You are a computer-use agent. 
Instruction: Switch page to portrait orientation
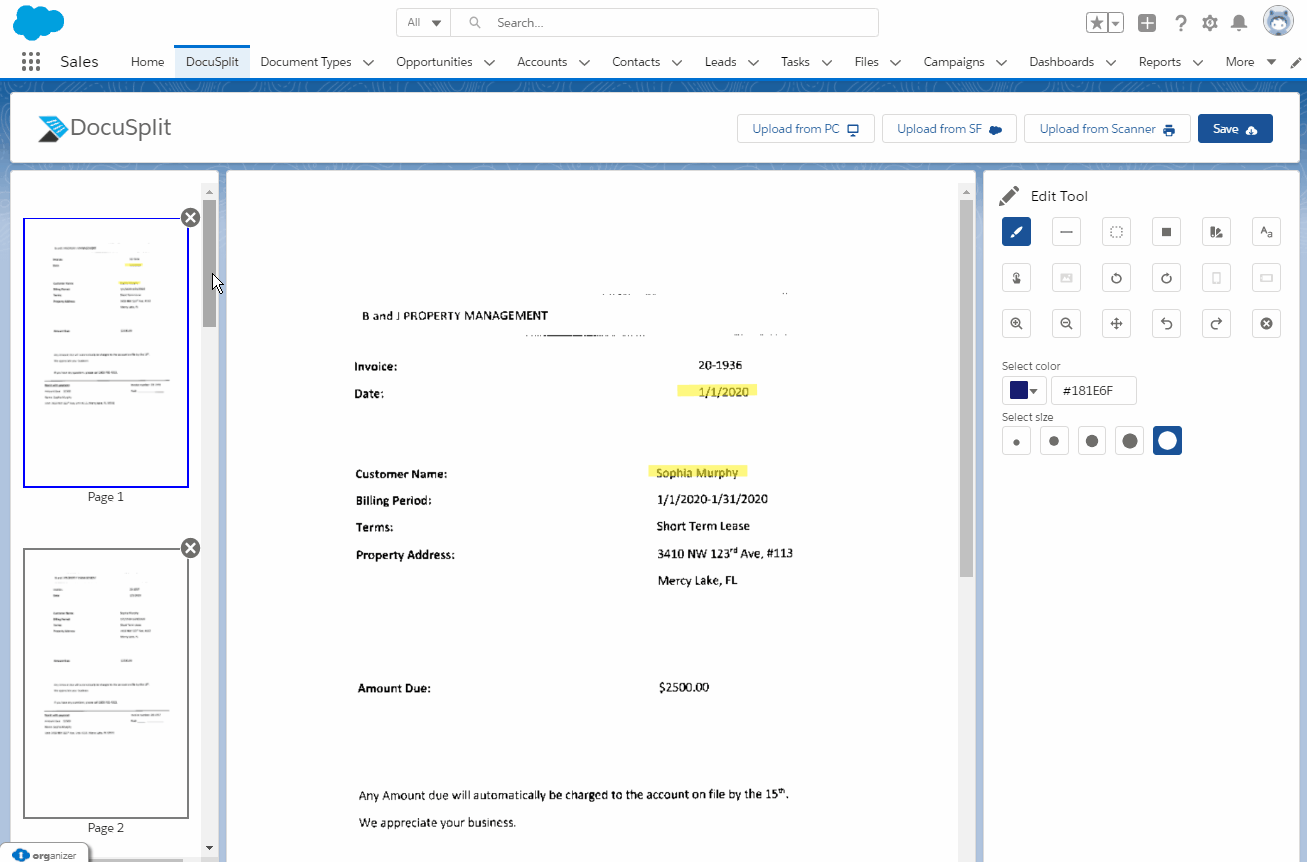click(1216, 277)
